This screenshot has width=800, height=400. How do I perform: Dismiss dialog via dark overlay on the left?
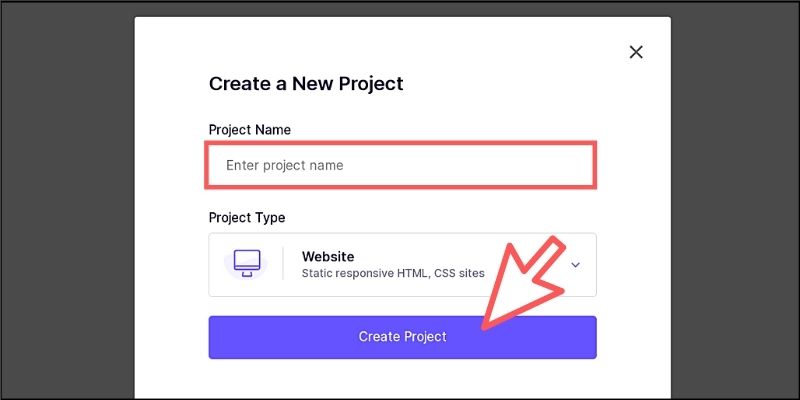click(67, 204)
